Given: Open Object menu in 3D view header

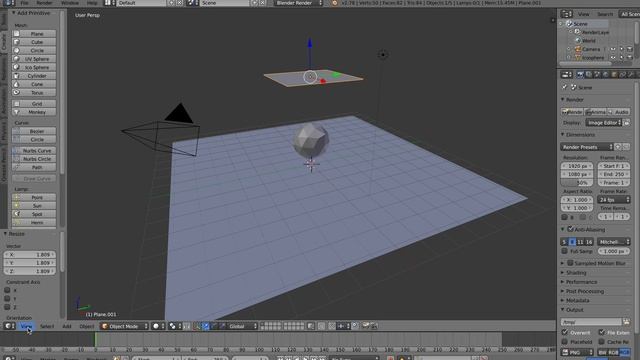Looking at the screenshot, I should [x=87, y=326].
